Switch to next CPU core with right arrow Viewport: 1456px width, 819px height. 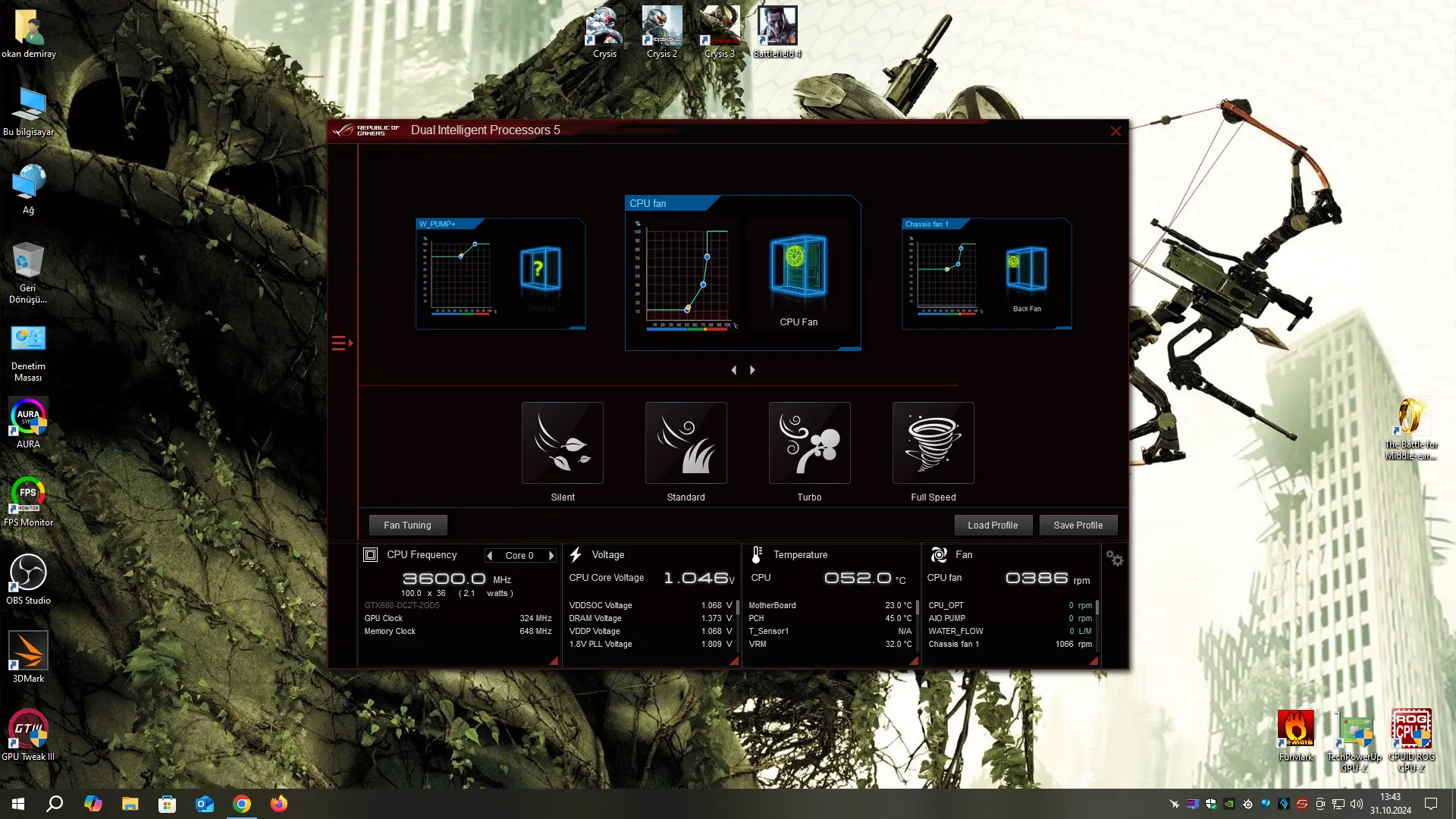(551, 556)
